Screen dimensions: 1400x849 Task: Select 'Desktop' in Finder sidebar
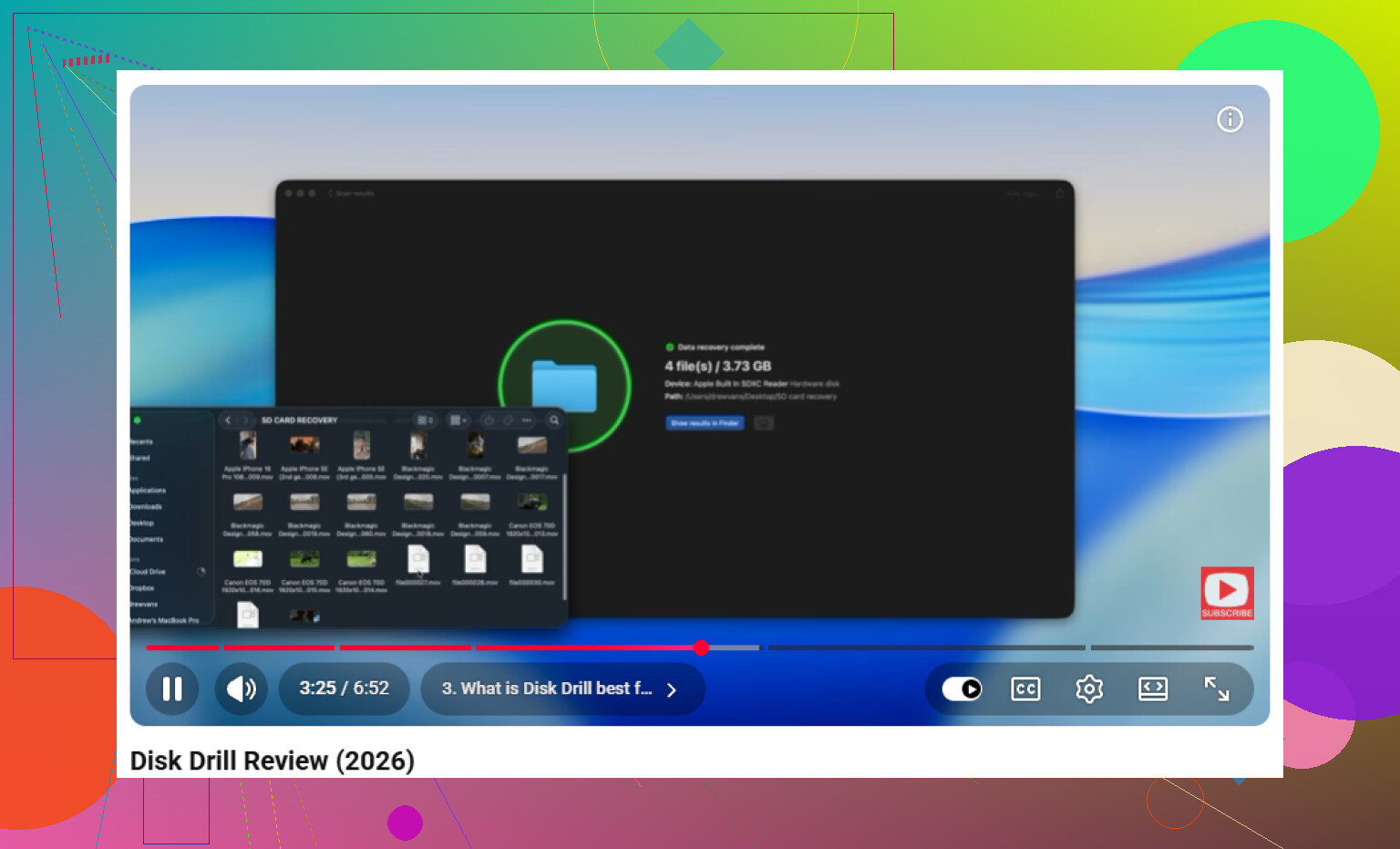pos(142,523)
